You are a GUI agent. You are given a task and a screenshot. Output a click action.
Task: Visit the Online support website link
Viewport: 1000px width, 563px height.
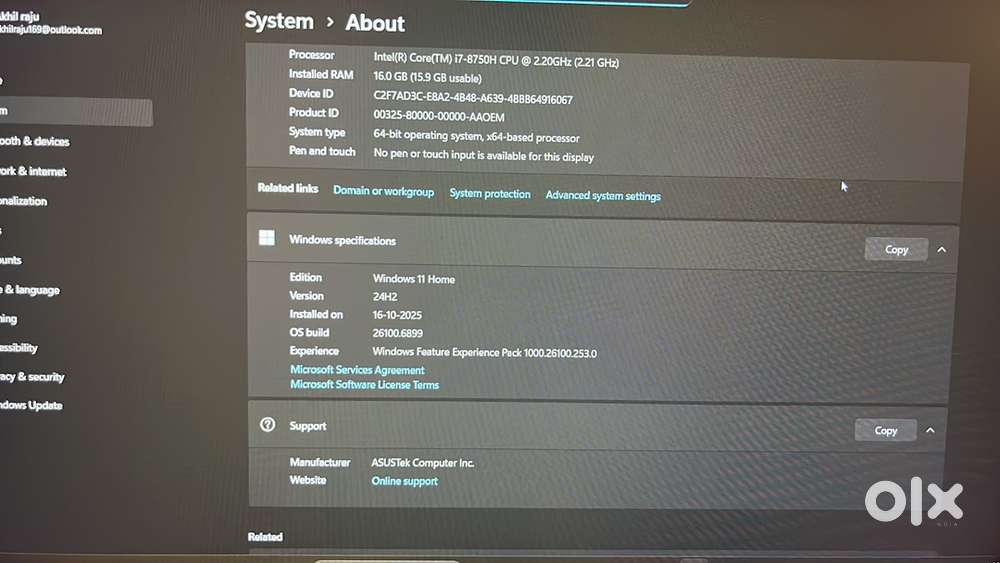pos(404,481)
